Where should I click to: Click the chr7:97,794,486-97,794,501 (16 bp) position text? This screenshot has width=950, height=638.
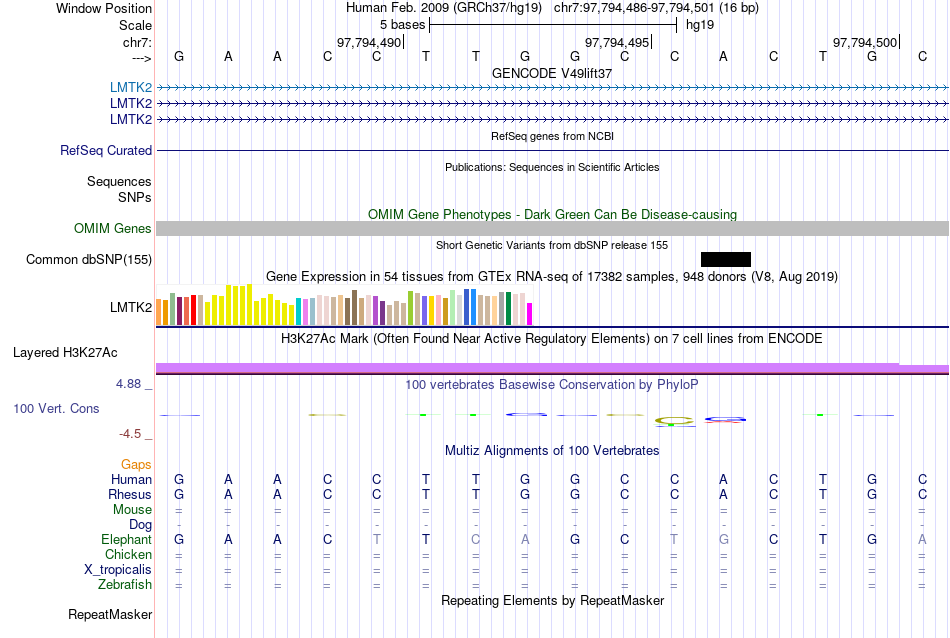click(656, 8)
